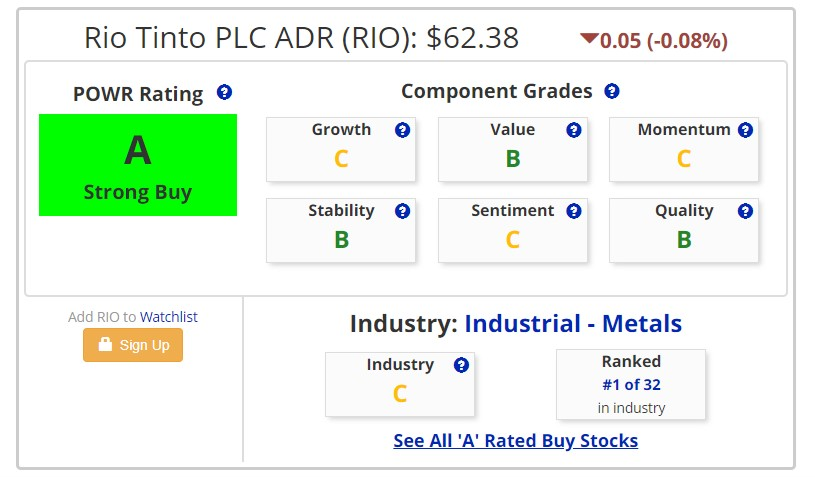
Task: Click the lock icon on Sign Up
Action: tap(106, 344)
